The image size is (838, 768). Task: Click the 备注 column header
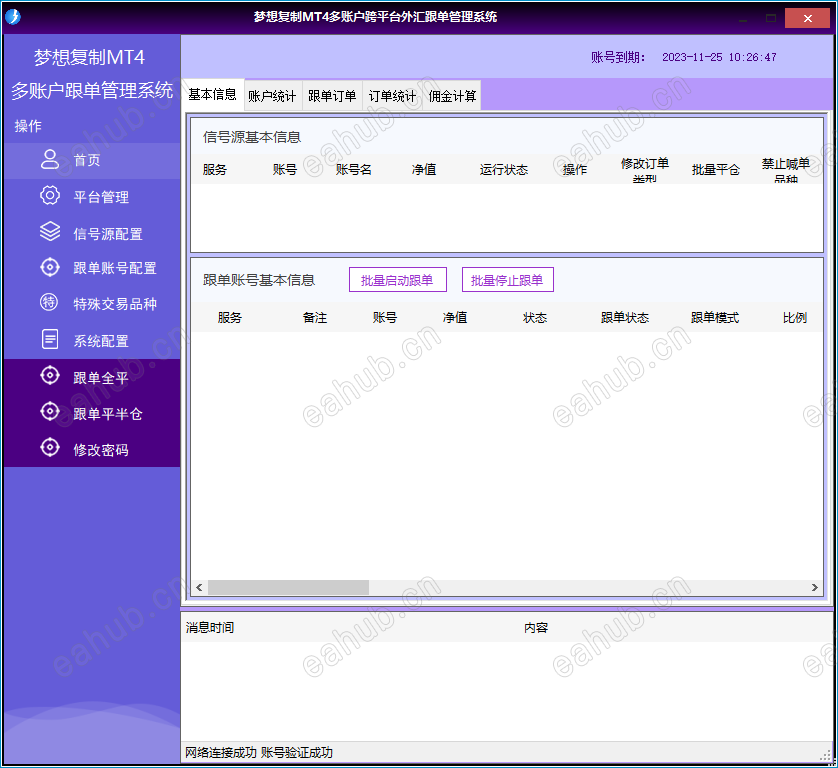pos(315,318)
